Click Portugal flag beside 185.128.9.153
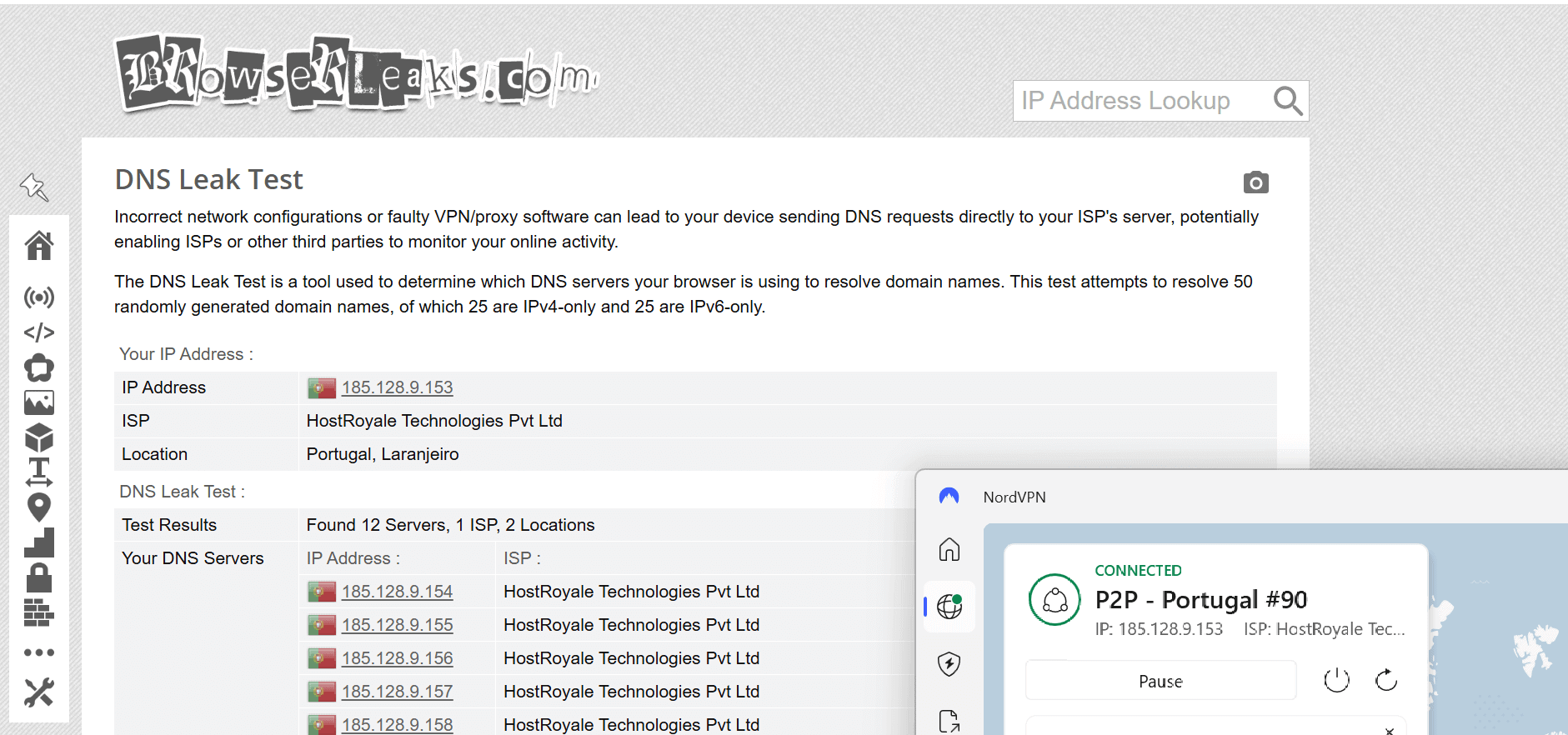This screenshot has height=735, width=1568. point(322,387)
